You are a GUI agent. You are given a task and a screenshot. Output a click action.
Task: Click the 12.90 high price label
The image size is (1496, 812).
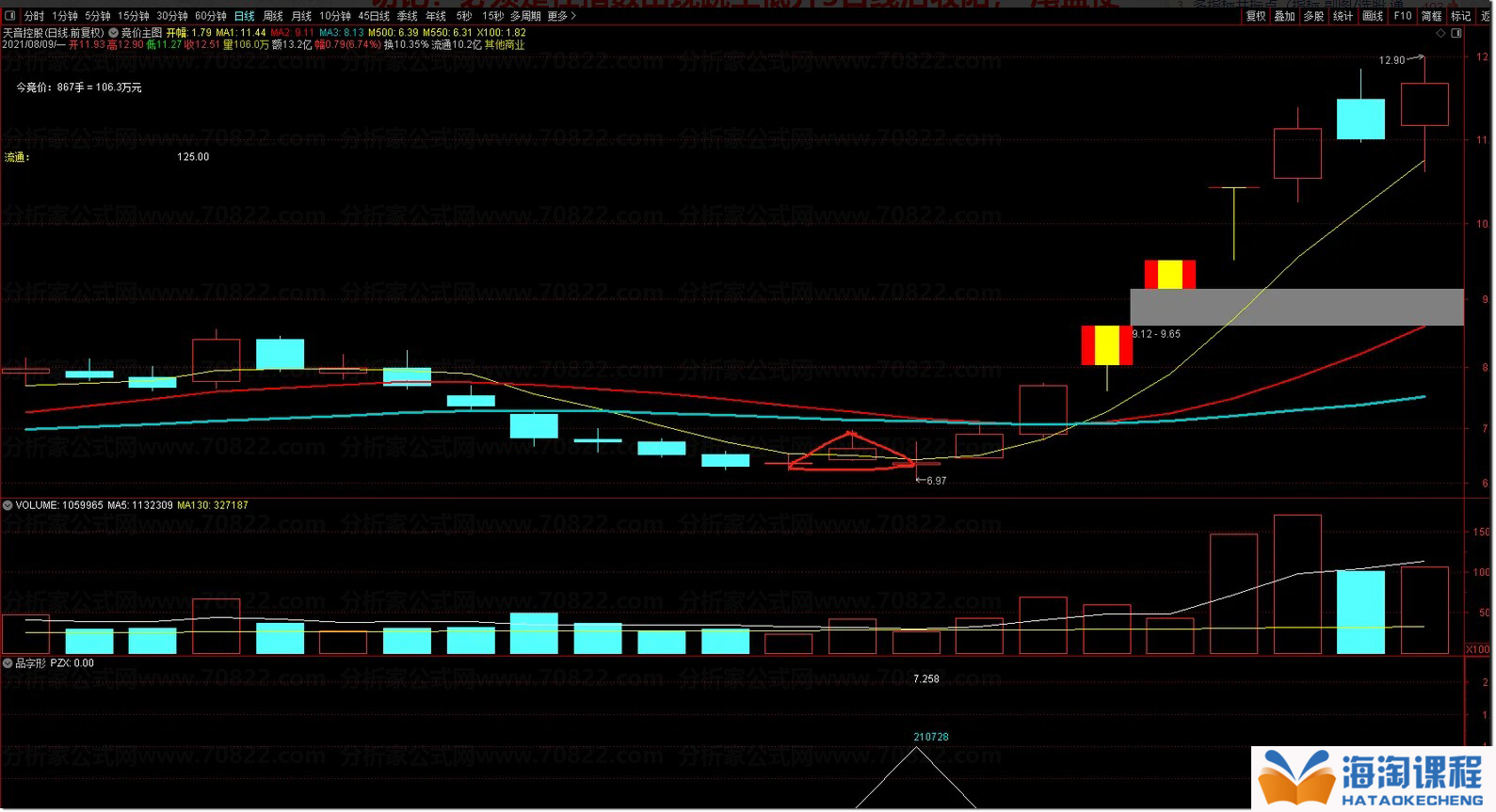[1391, 60]
